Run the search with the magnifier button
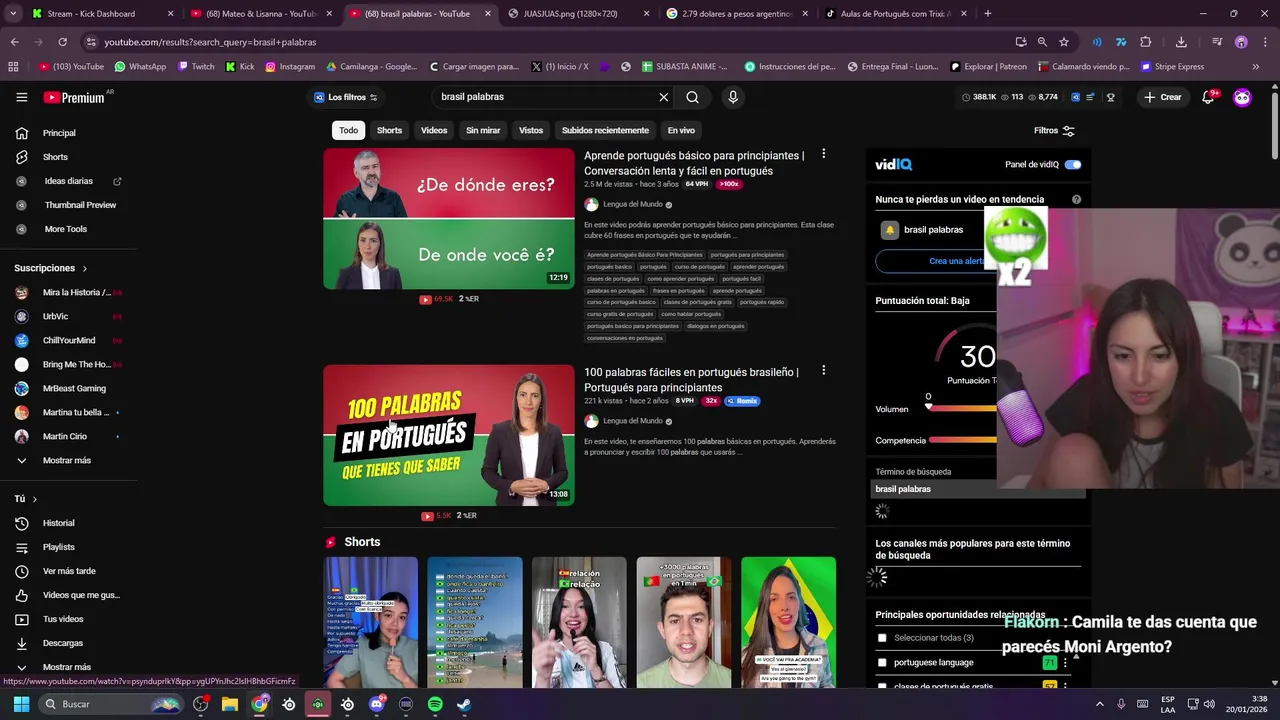Image resolution: width=1280 pixels, height=720 pixels. pyautogui.click(x=692, y=97)
